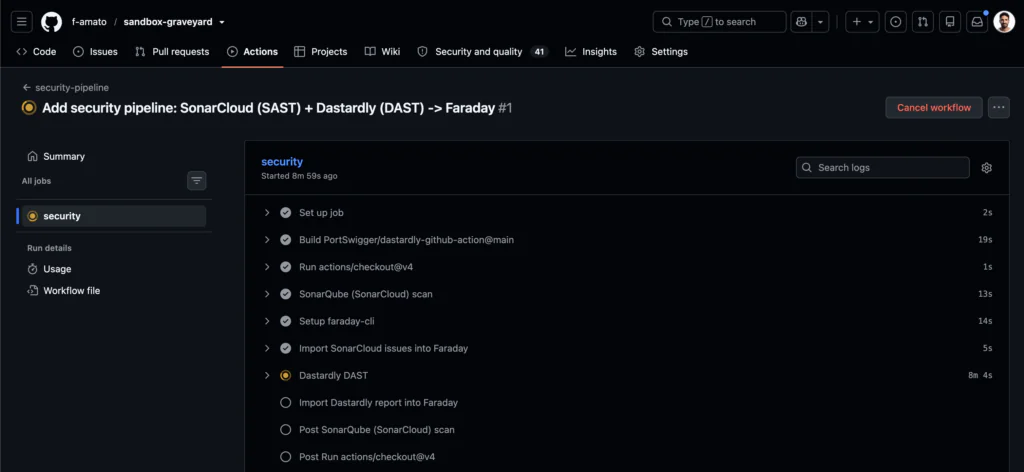The width and height of the screenshot is (1024, 472).
Task: Open the f-amato owner link
Action: point(89,22)
